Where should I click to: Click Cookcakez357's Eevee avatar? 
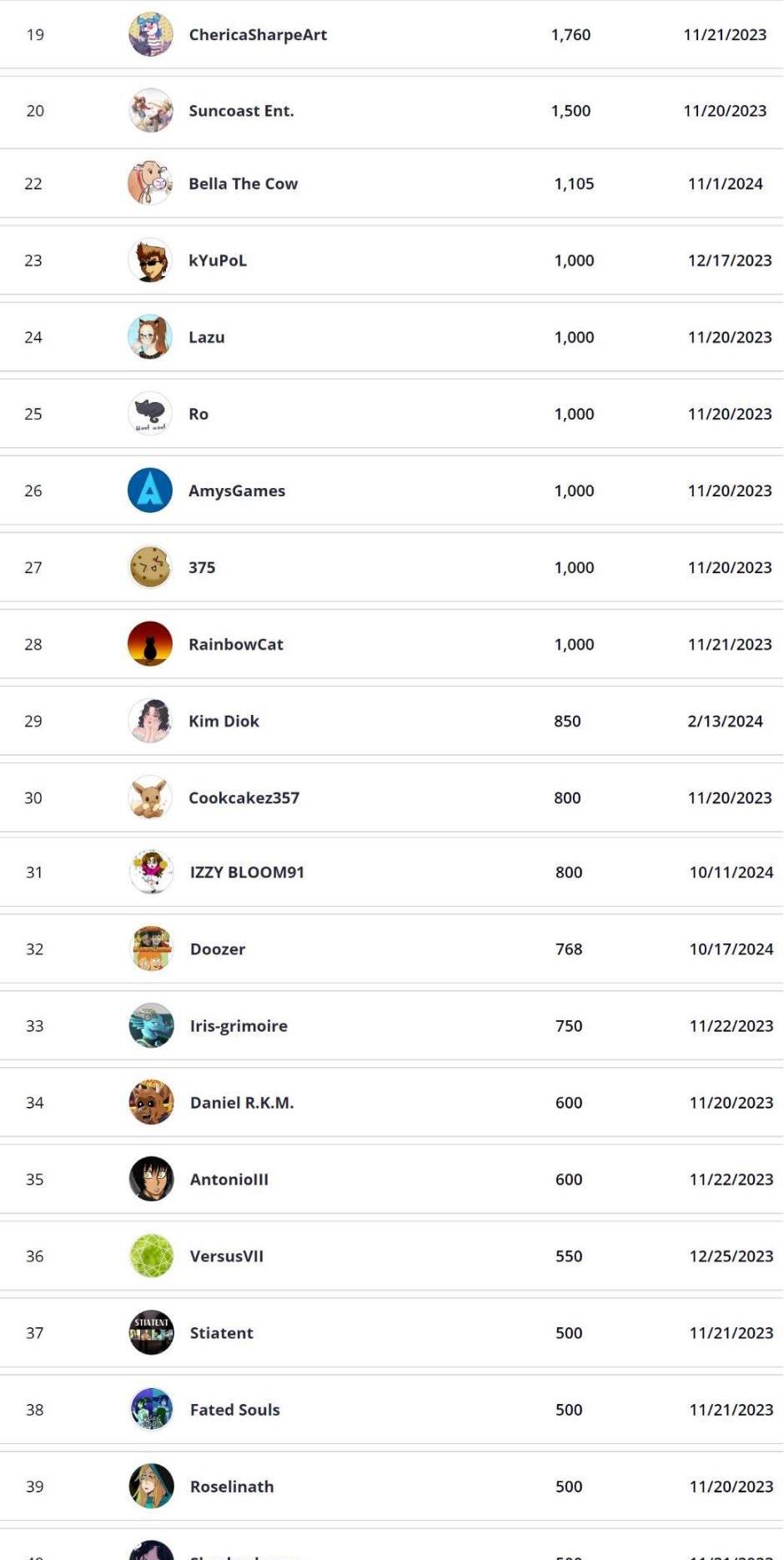click(150, 798)
